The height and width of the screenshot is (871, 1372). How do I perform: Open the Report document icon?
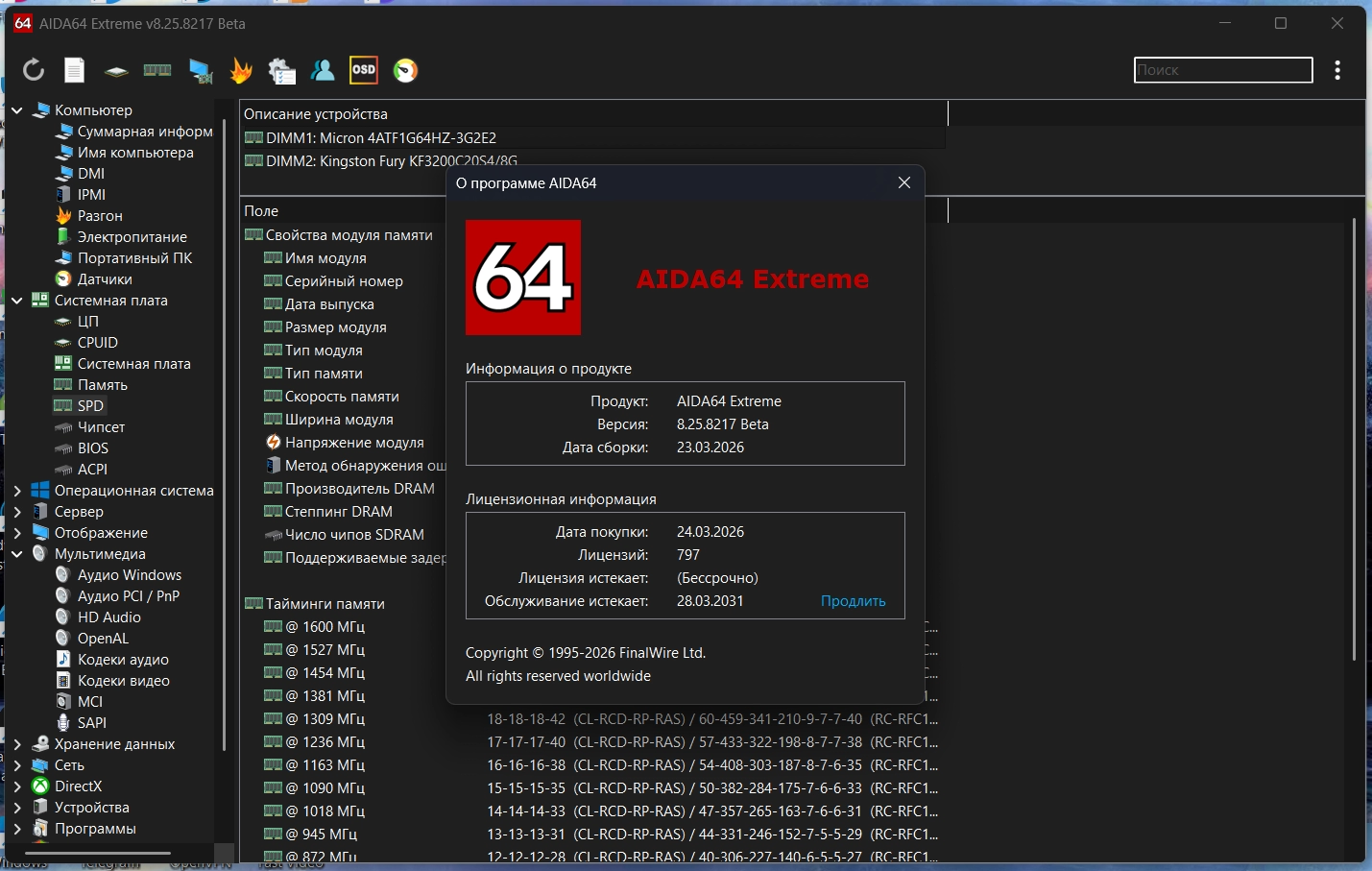tap(75, 70)
